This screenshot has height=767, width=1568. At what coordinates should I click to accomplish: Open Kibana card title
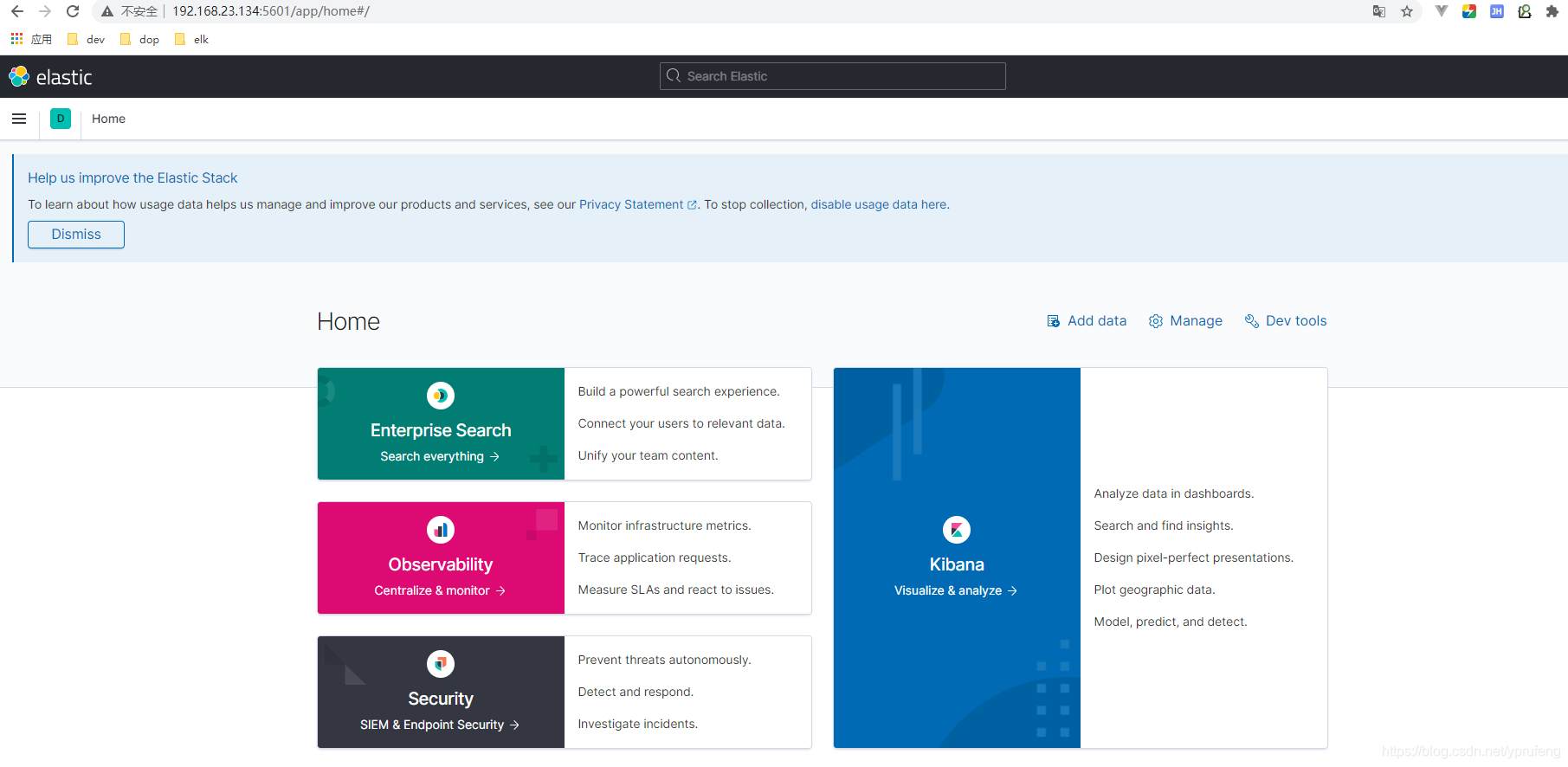957,564
